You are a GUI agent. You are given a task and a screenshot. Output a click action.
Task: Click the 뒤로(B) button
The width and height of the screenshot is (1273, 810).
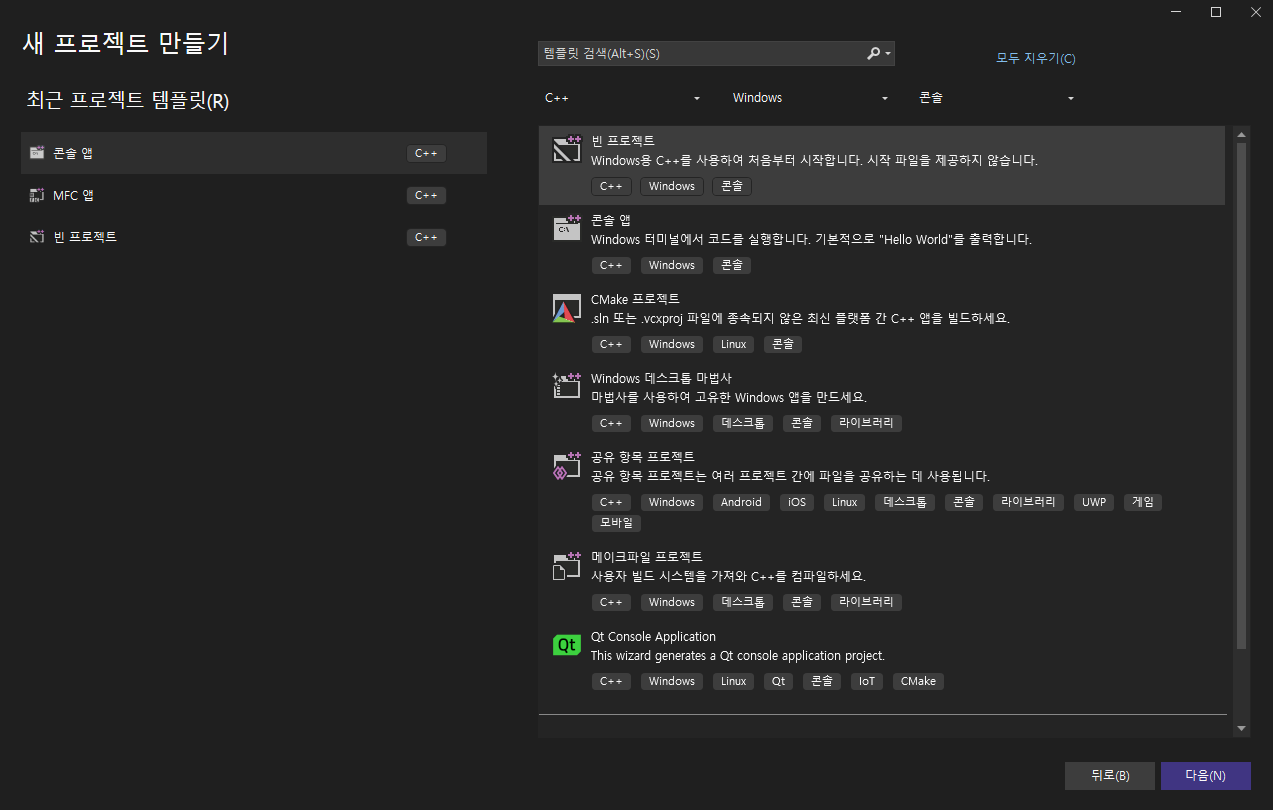[x=1110, y=776]
